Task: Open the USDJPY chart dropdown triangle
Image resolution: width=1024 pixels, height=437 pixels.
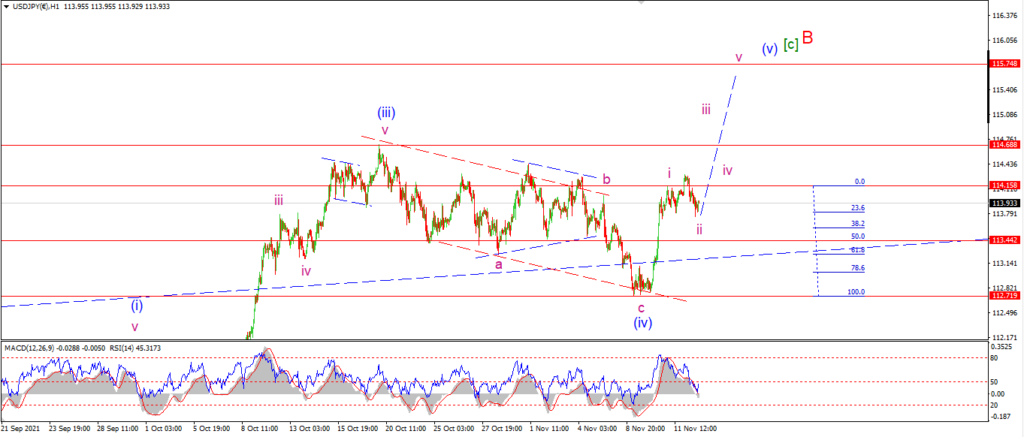Action: click(6, 7)
